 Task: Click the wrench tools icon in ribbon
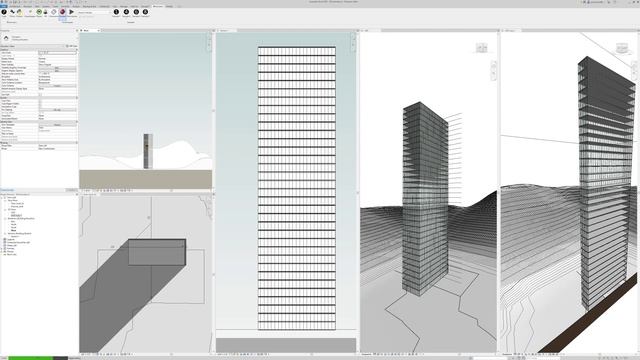12,12
